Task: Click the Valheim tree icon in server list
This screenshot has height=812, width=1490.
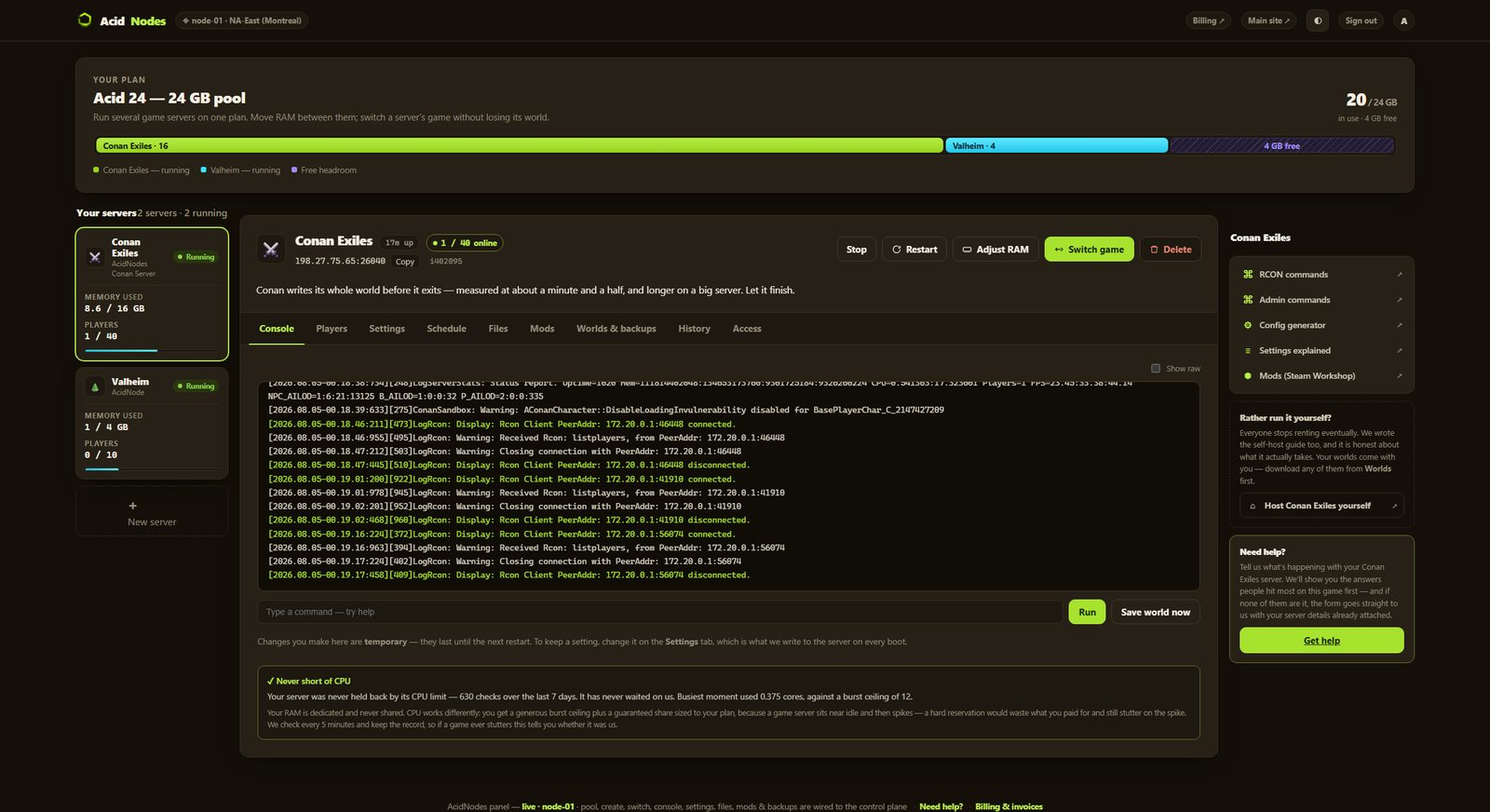Action: click(94, 386)
